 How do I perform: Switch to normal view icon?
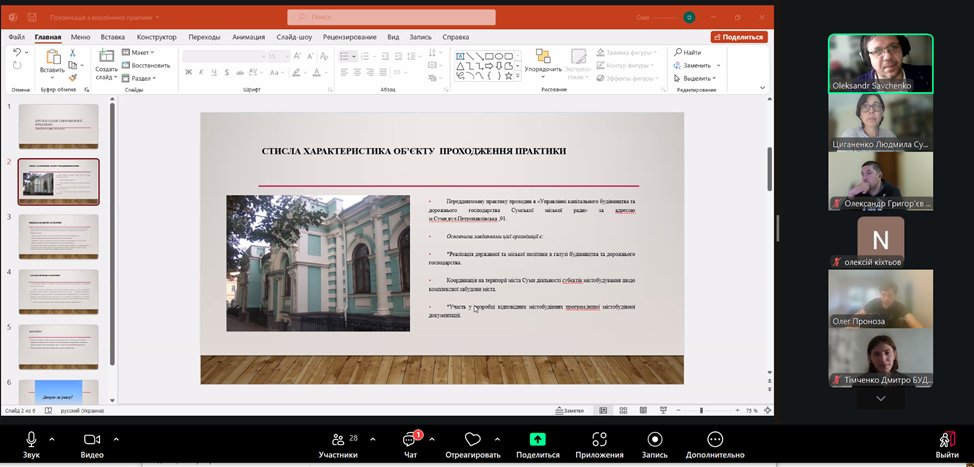[x=603, y=410]
